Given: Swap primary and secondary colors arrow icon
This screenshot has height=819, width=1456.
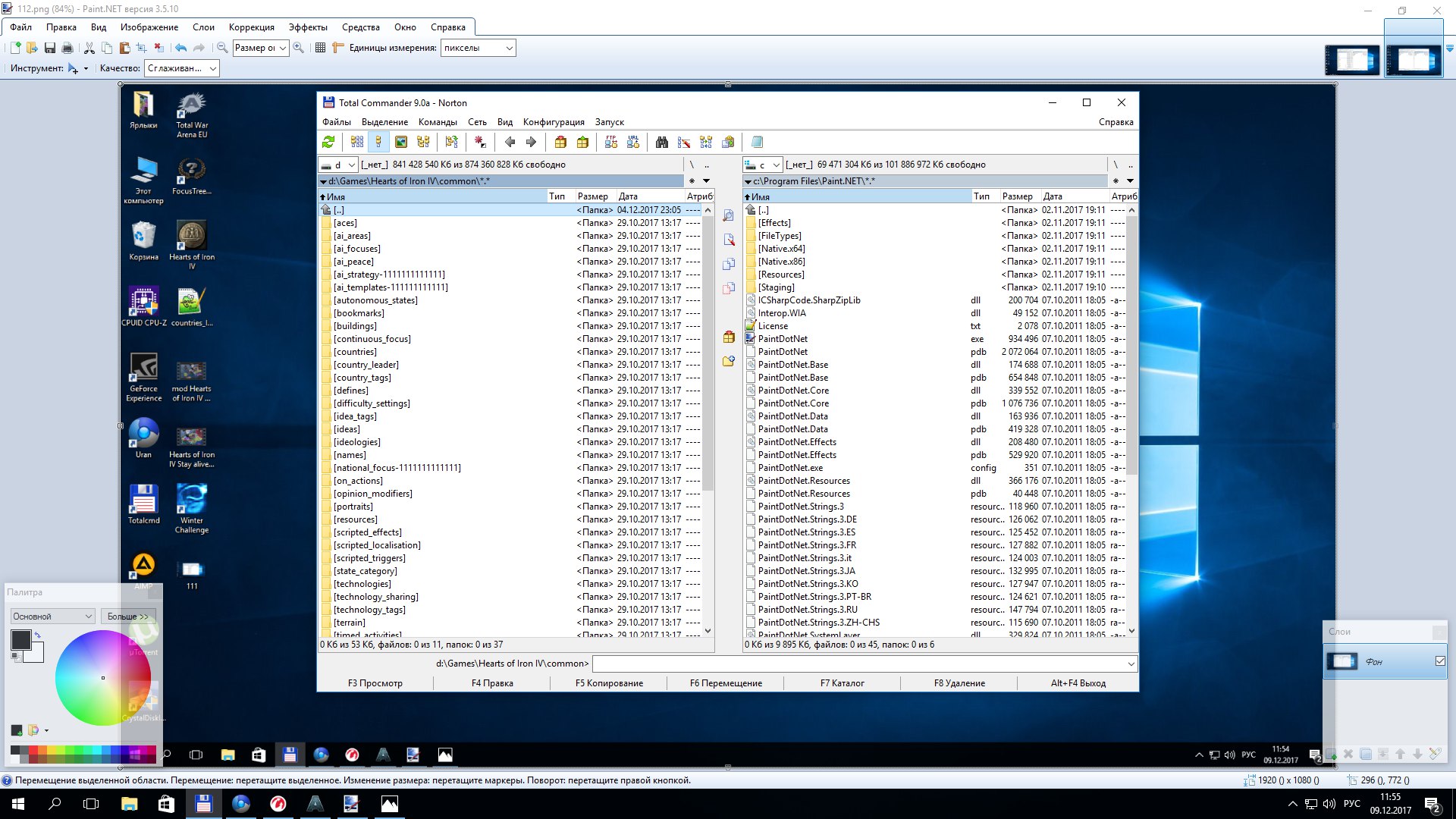Looking at the screenshot, I should [x=37, y=635].
